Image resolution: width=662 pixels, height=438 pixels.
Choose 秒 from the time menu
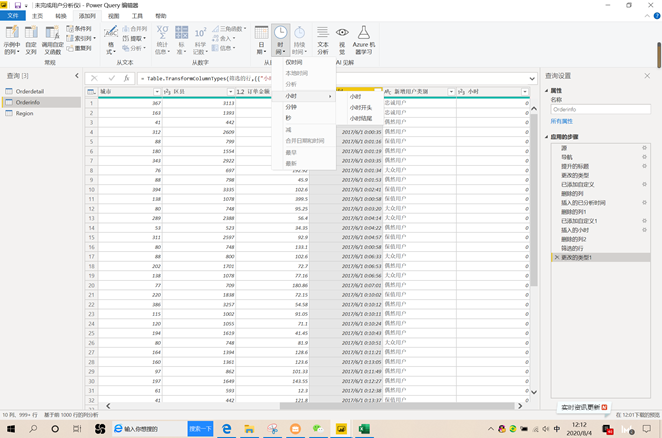tap(288, 118)
